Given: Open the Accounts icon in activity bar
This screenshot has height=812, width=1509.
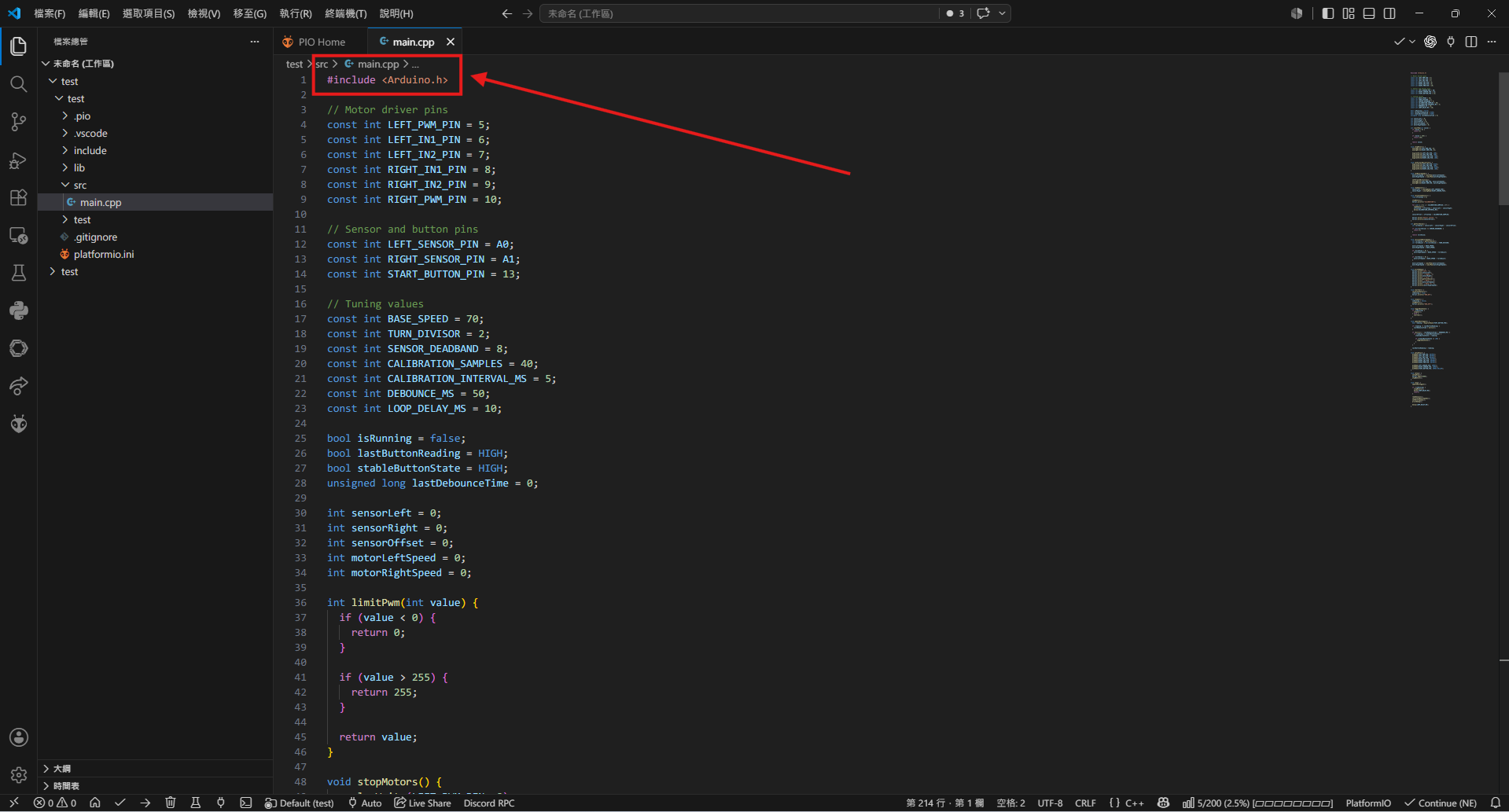Looking at the screenshot, I should pyautogui.click(x=19, y=737).
